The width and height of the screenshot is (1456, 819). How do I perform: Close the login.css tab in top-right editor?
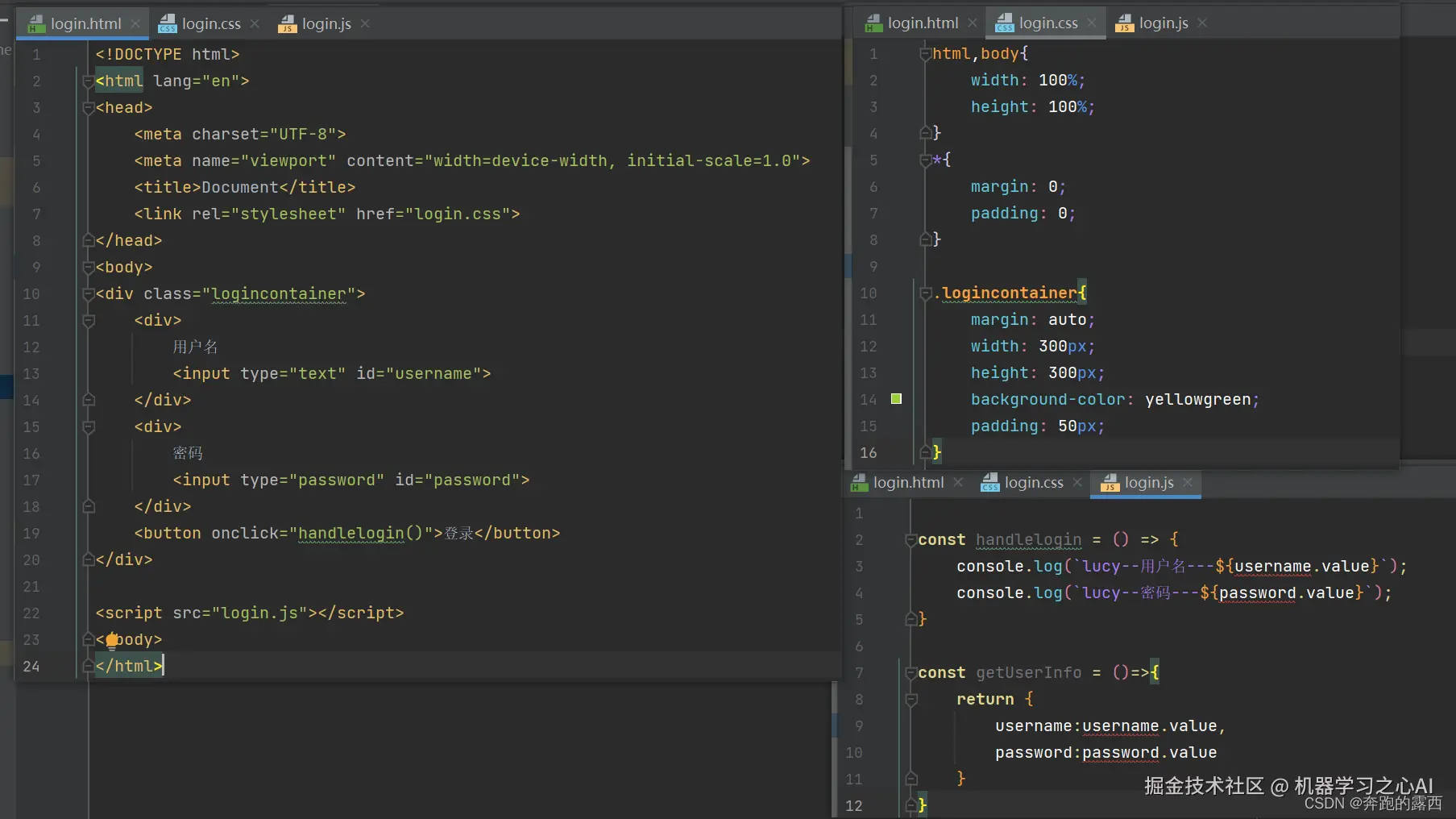(1092, 23)
